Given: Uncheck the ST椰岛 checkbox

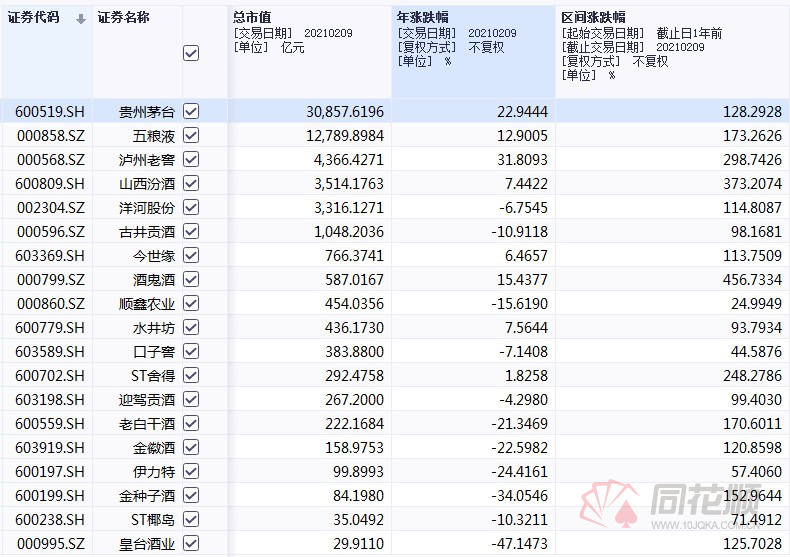Looking at the screenshot, I should 191,519.
